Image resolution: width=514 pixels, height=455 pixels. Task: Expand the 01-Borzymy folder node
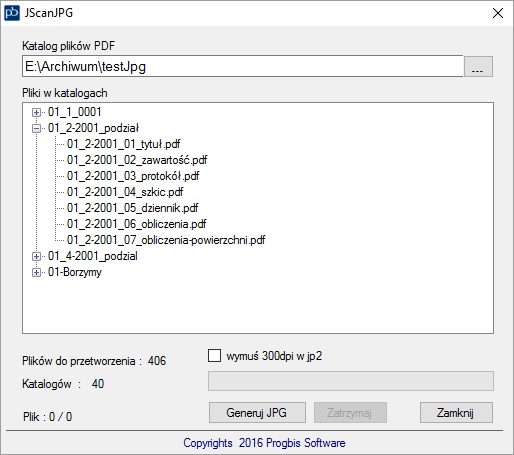coord(36,272)
